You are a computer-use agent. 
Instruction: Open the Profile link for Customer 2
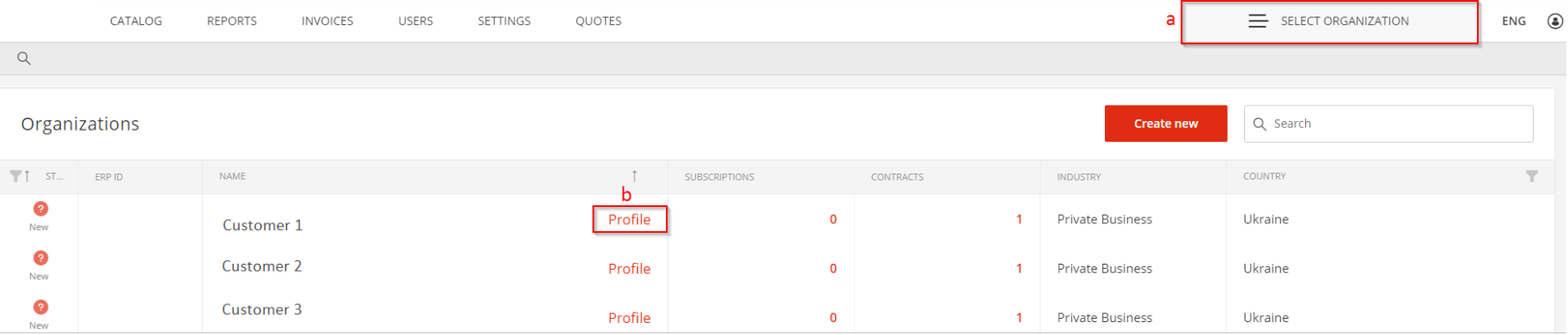coord(630,269)
